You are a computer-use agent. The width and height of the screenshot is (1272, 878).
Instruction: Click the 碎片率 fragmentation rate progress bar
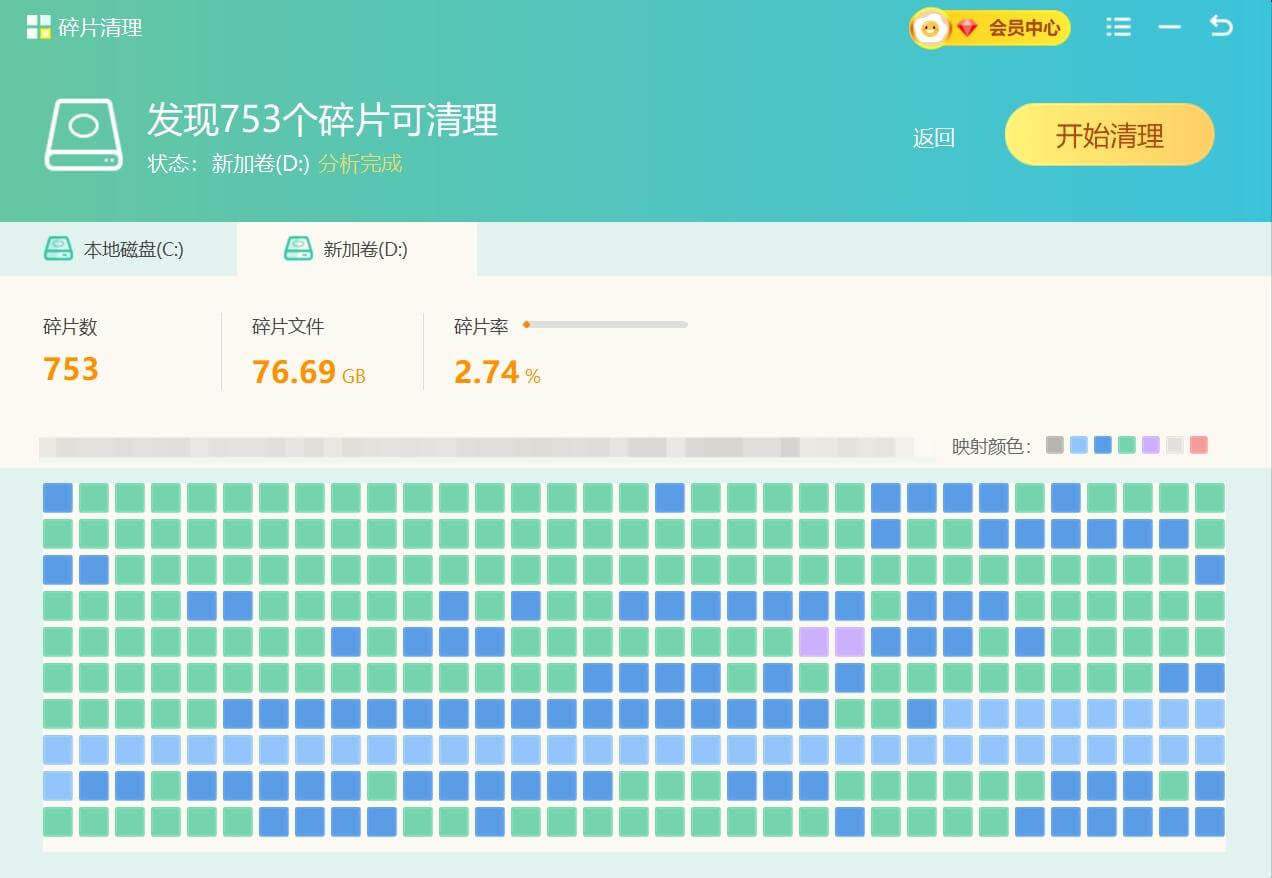point(606,324)
